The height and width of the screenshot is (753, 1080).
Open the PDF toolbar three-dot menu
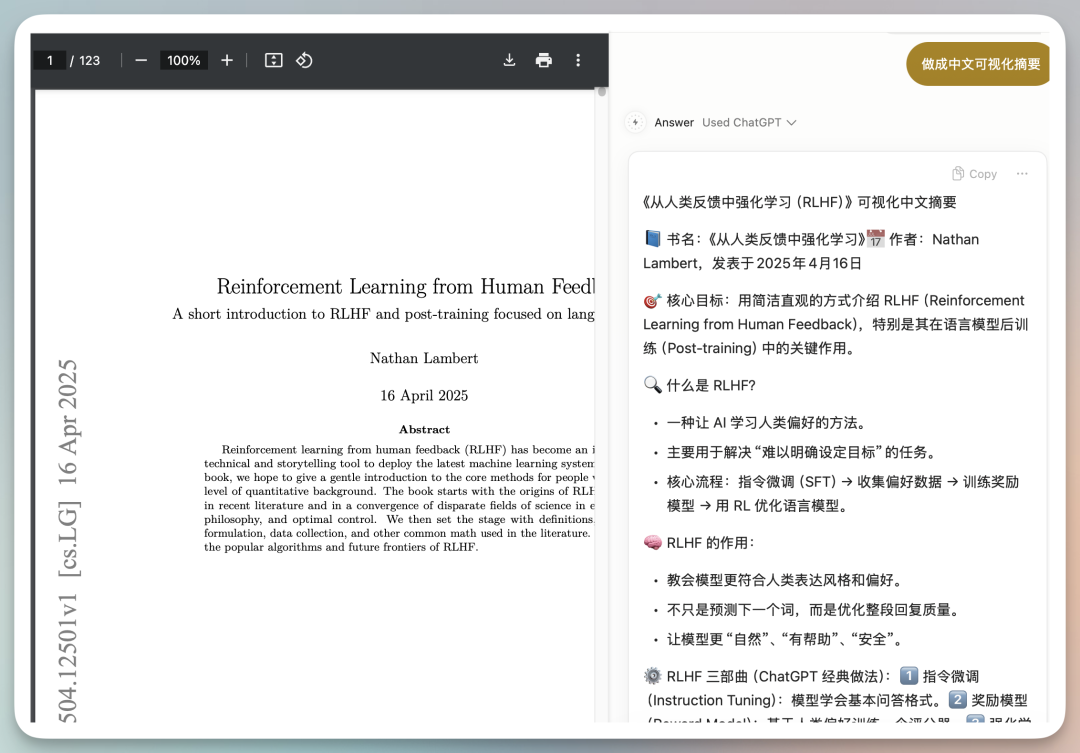[x=578, y=60]
